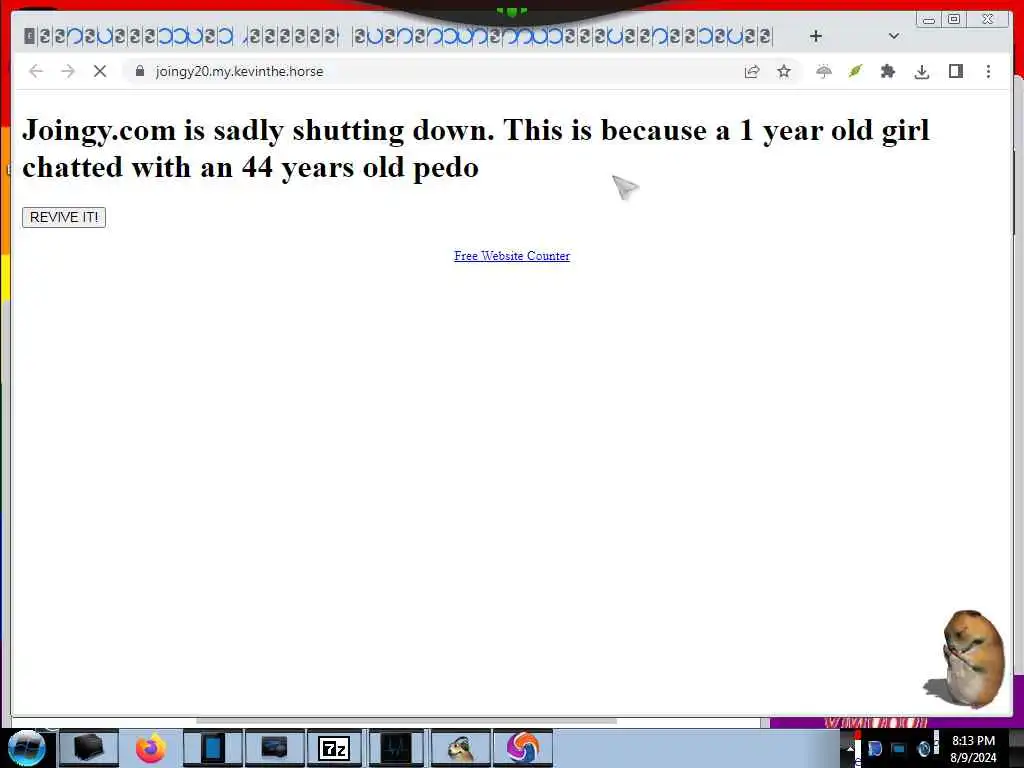Open the three-dot browser menu
This screenshot has width=1024, height=768.
click(x=988, y=71)
